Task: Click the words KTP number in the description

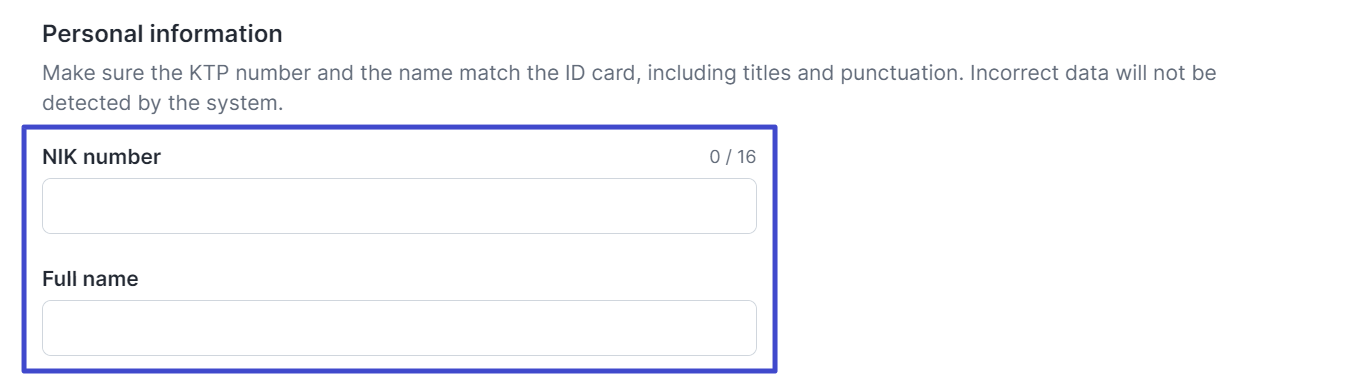Action: point(233,73)
